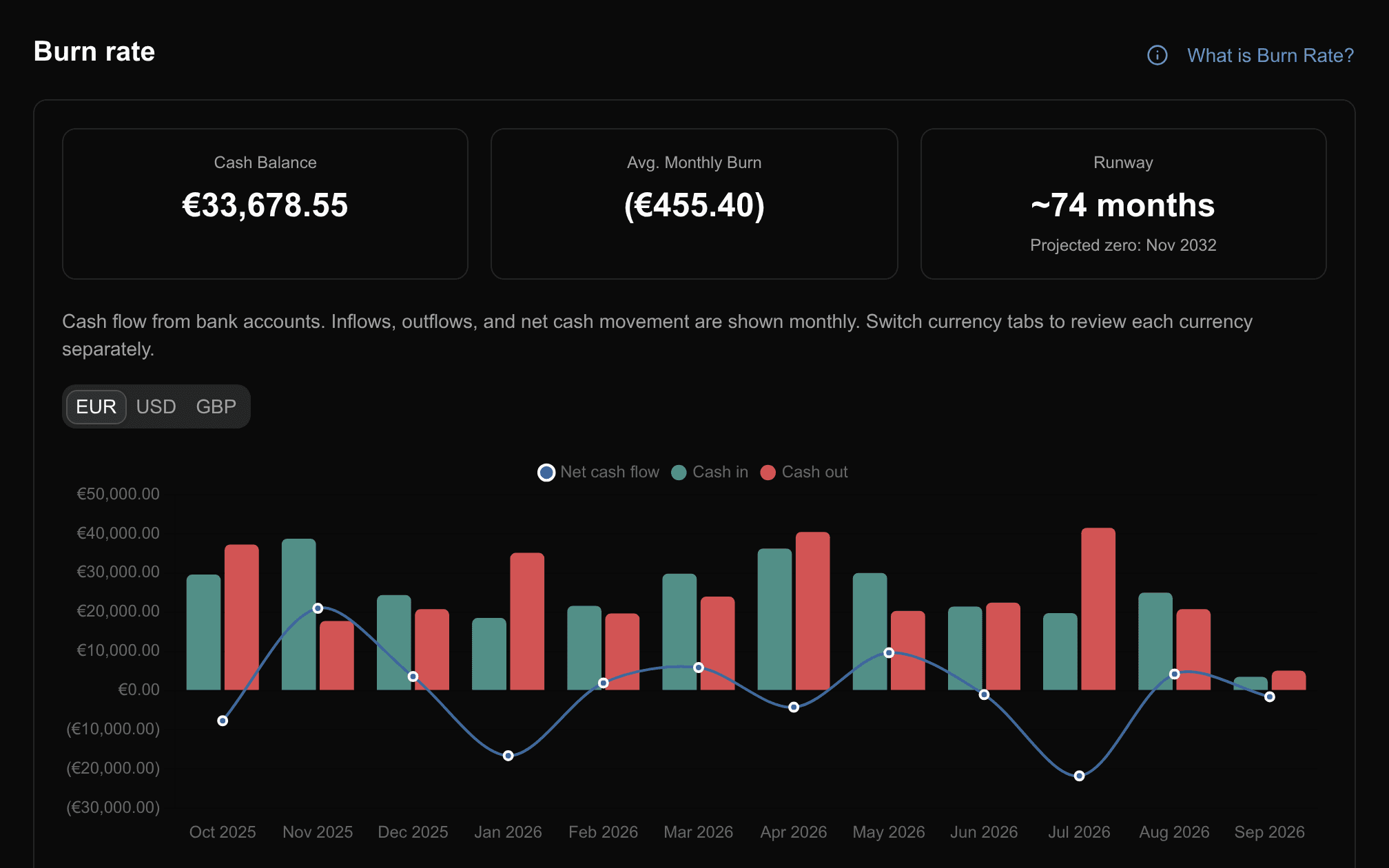Screen dimensions: 1389x868
Task: Click the Oct 2025 teal cash in bar
Action: tap(203, 632)
